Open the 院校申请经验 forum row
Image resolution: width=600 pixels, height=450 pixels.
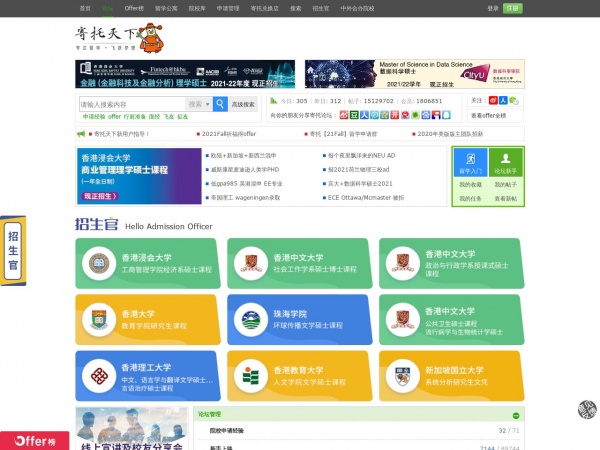tap(359, 430)
